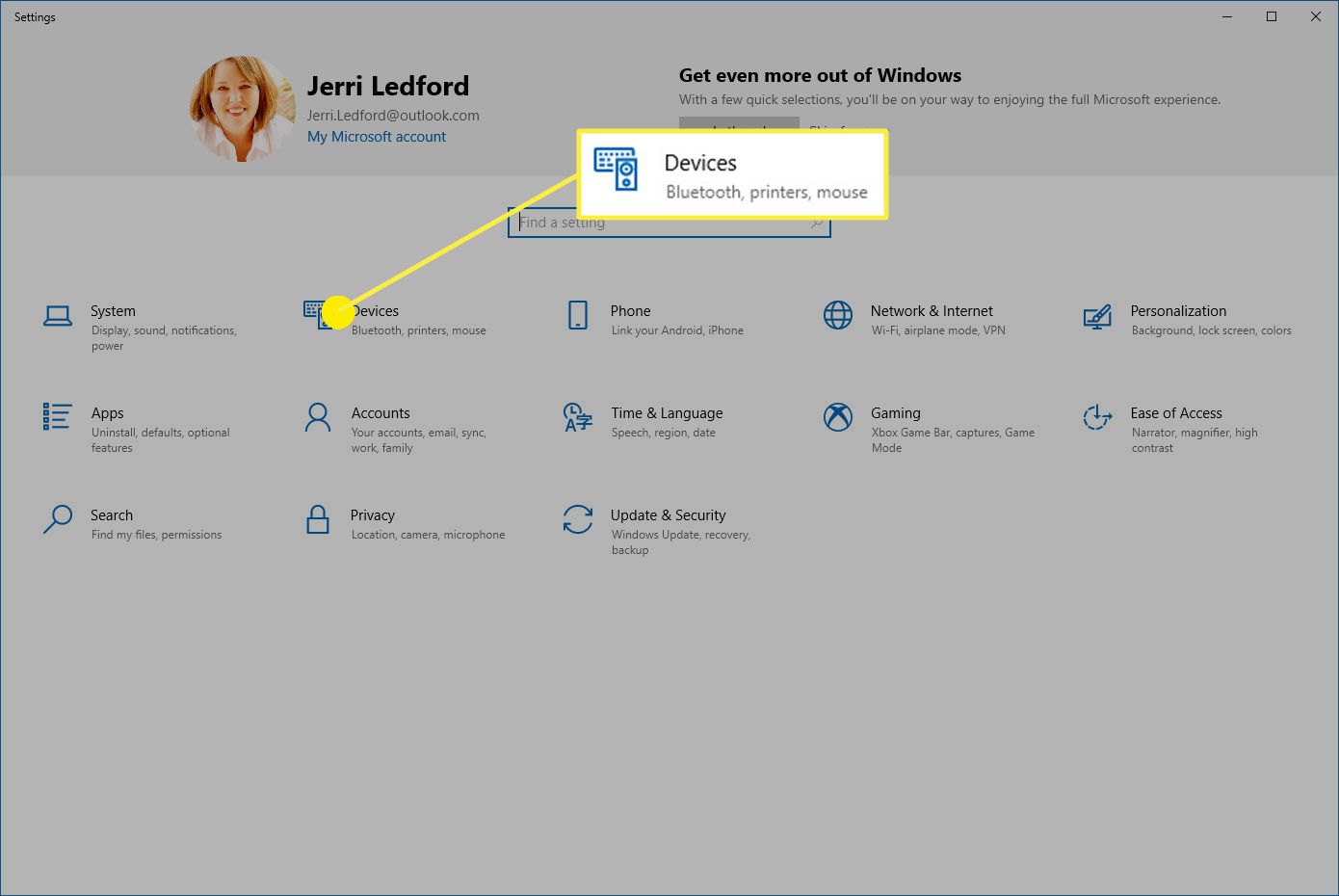Open the Personalization paintbrush icon
The height and width of the screenshot is (896, 1339).
point(1097,316)
